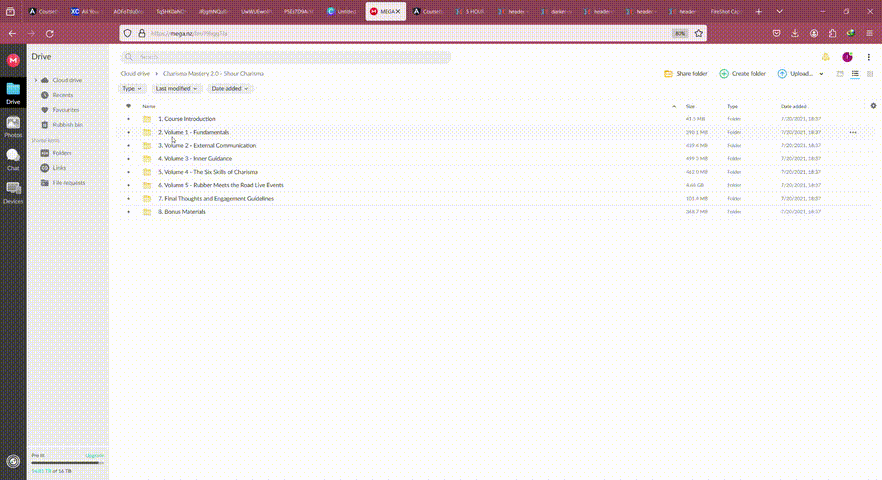This screenshot has height=480, width=882.
Task: Click the MEGA logo in the sidebar
Action: [x=13, y=60]
